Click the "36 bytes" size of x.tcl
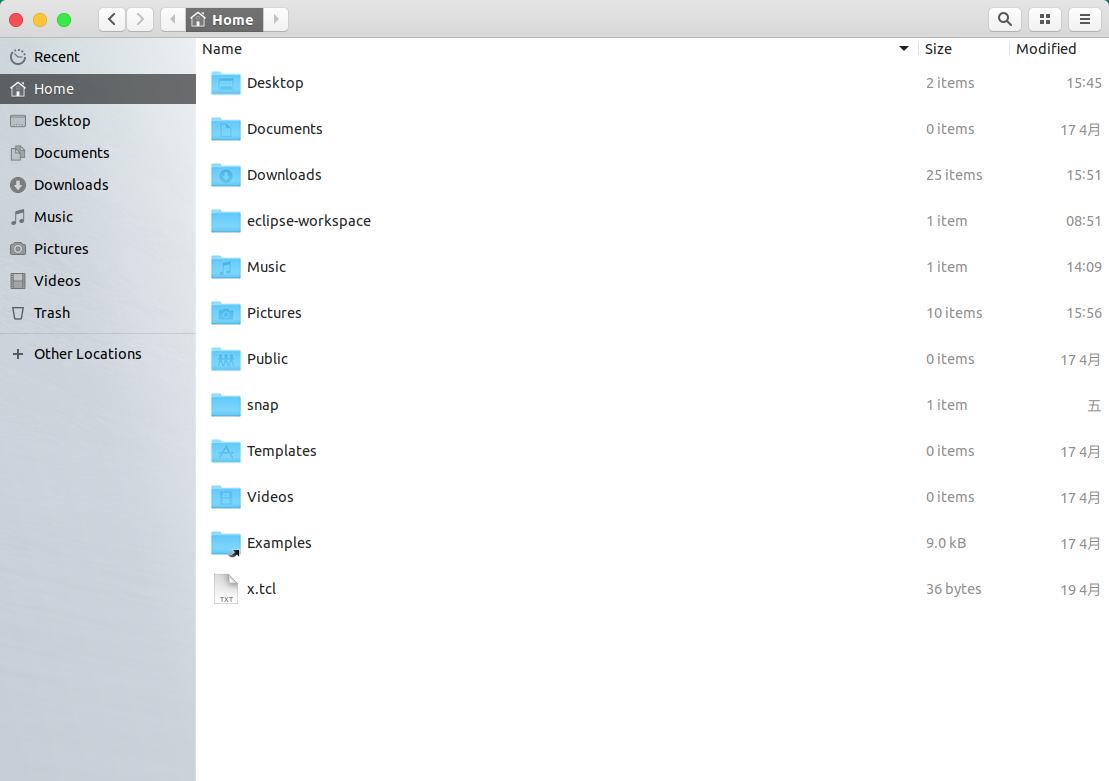The height and width of the screenshot is (781, 1109). (x=953, y=589)
